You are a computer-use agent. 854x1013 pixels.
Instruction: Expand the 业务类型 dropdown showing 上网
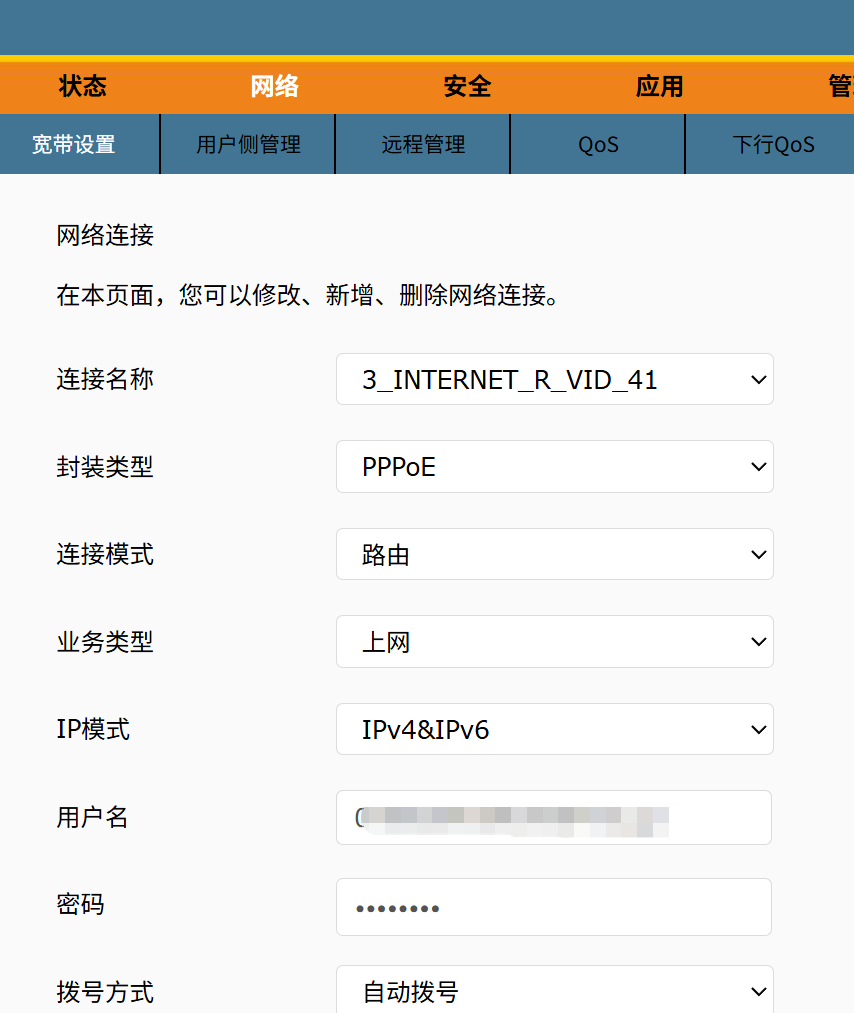click(555, 642)
